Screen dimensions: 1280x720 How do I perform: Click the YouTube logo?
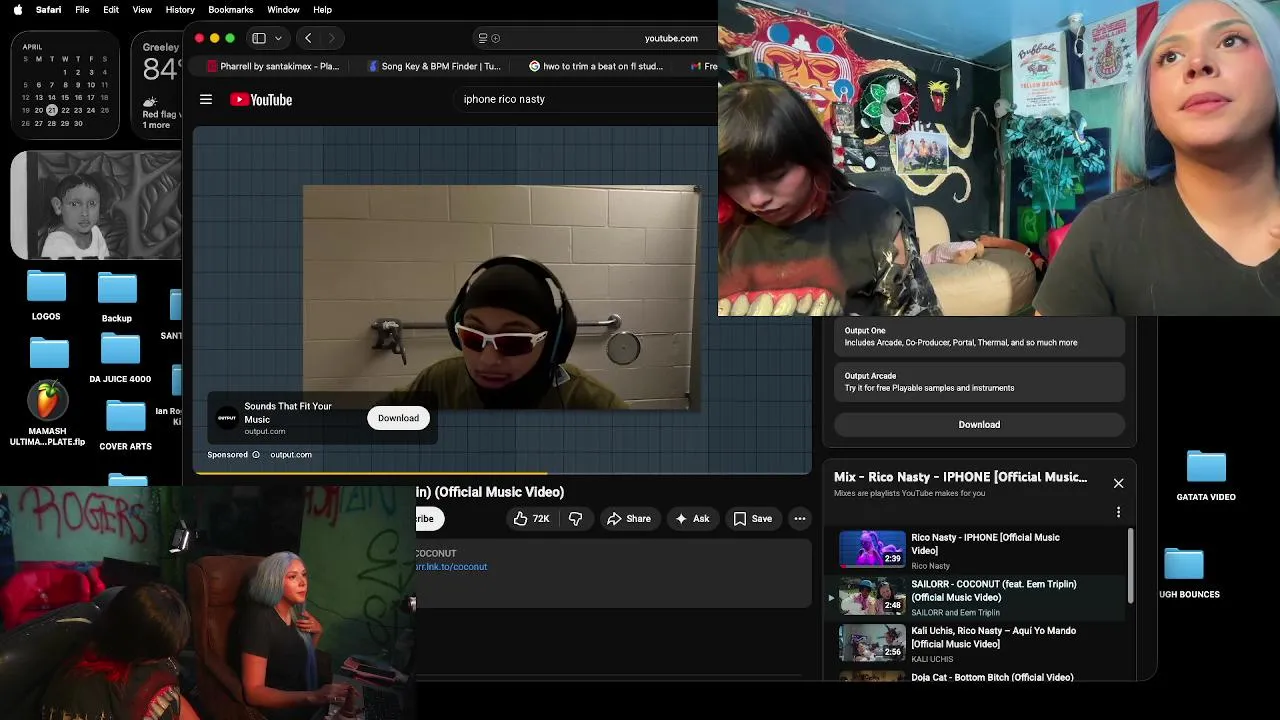click(261, 99)
